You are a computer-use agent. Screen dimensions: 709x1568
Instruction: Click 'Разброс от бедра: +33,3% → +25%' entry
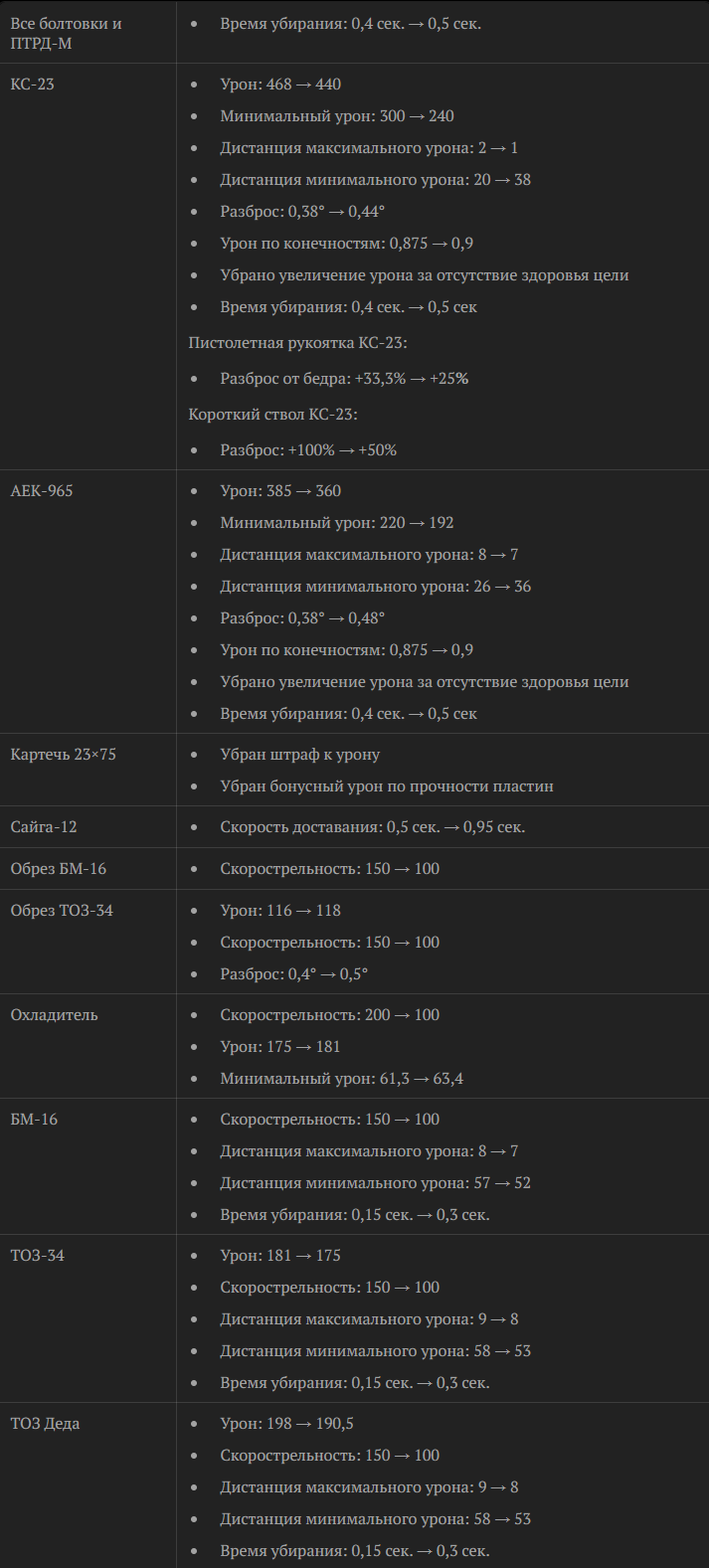click(344, 379)
